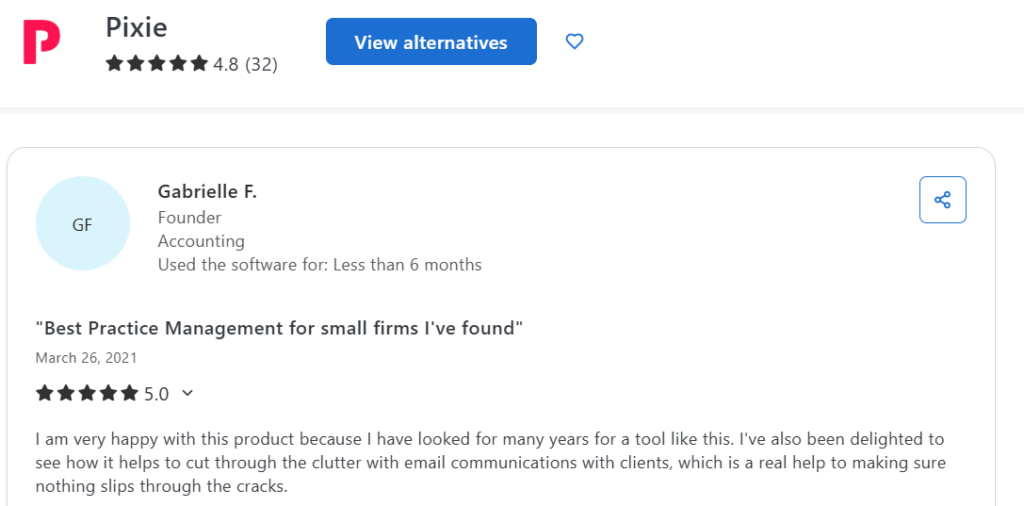Select the GF reviewer avatar
The width and height of the screenshot is (1024, 506).
click(82, 224)
